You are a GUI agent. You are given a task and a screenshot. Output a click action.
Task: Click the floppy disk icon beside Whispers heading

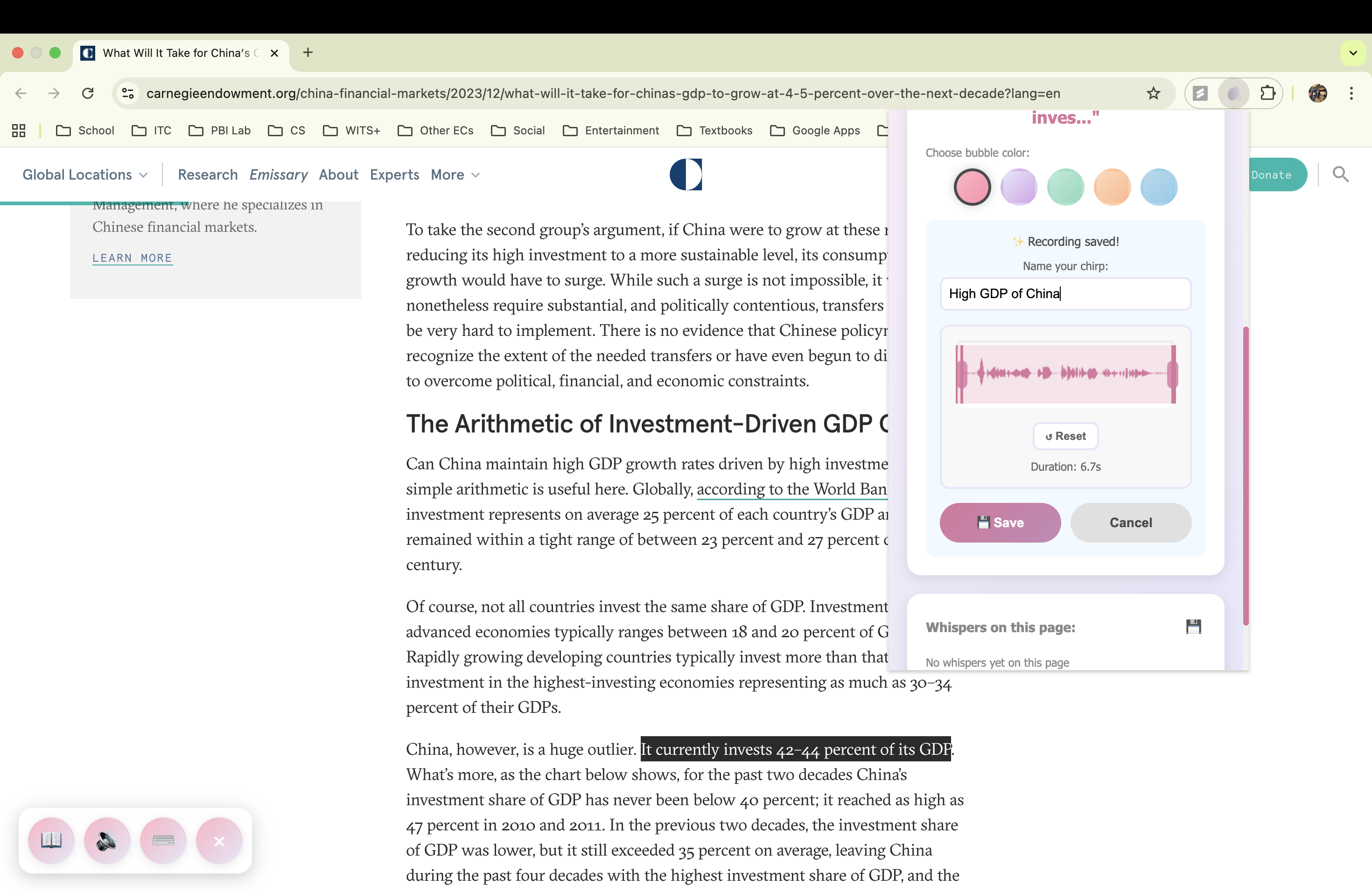click(x=1193, y=627)
